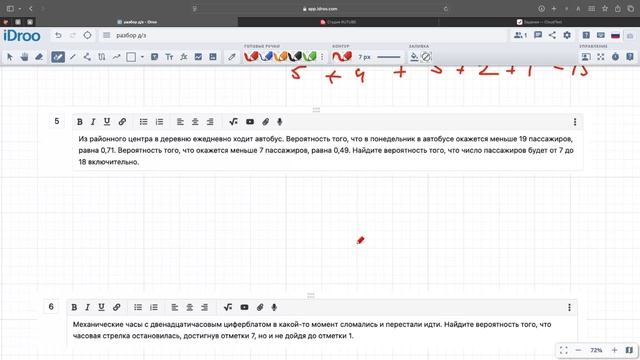
Task: Activate the freehand pen tool
Action: pos(58,57)
